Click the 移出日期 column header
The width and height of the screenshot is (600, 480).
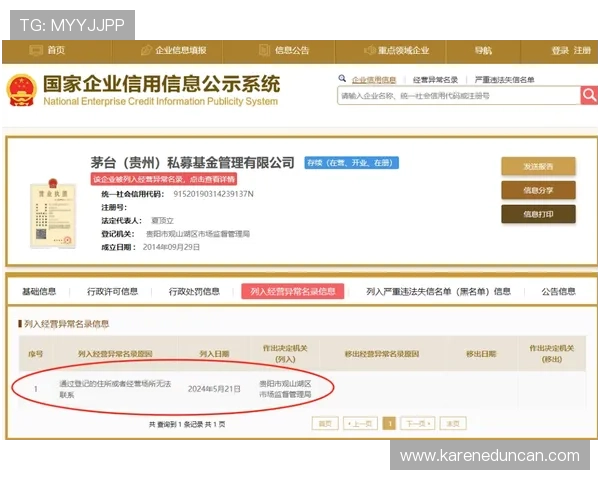pyautogui.click(x=481, y=354)
